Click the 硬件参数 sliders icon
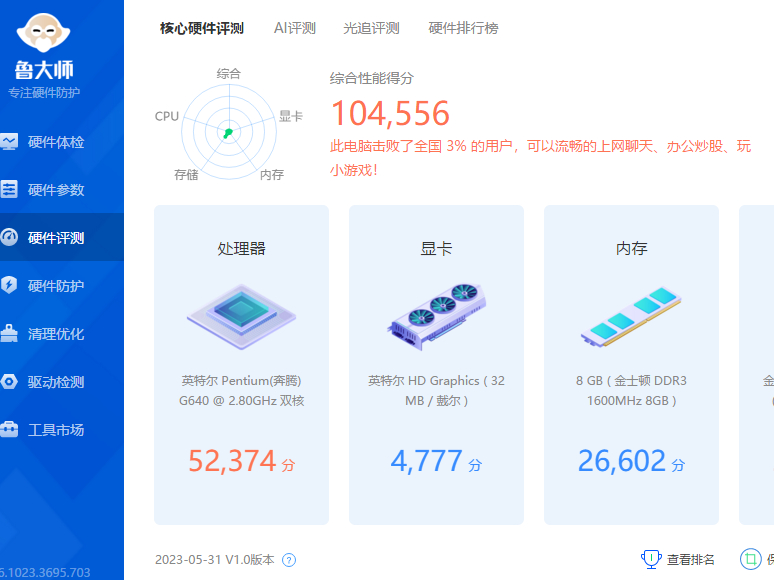 tap(8, 190)
